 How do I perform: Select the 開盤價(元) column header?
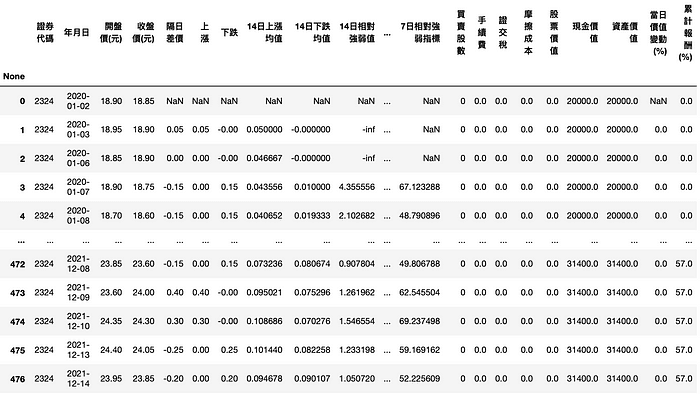click(111, 33)
